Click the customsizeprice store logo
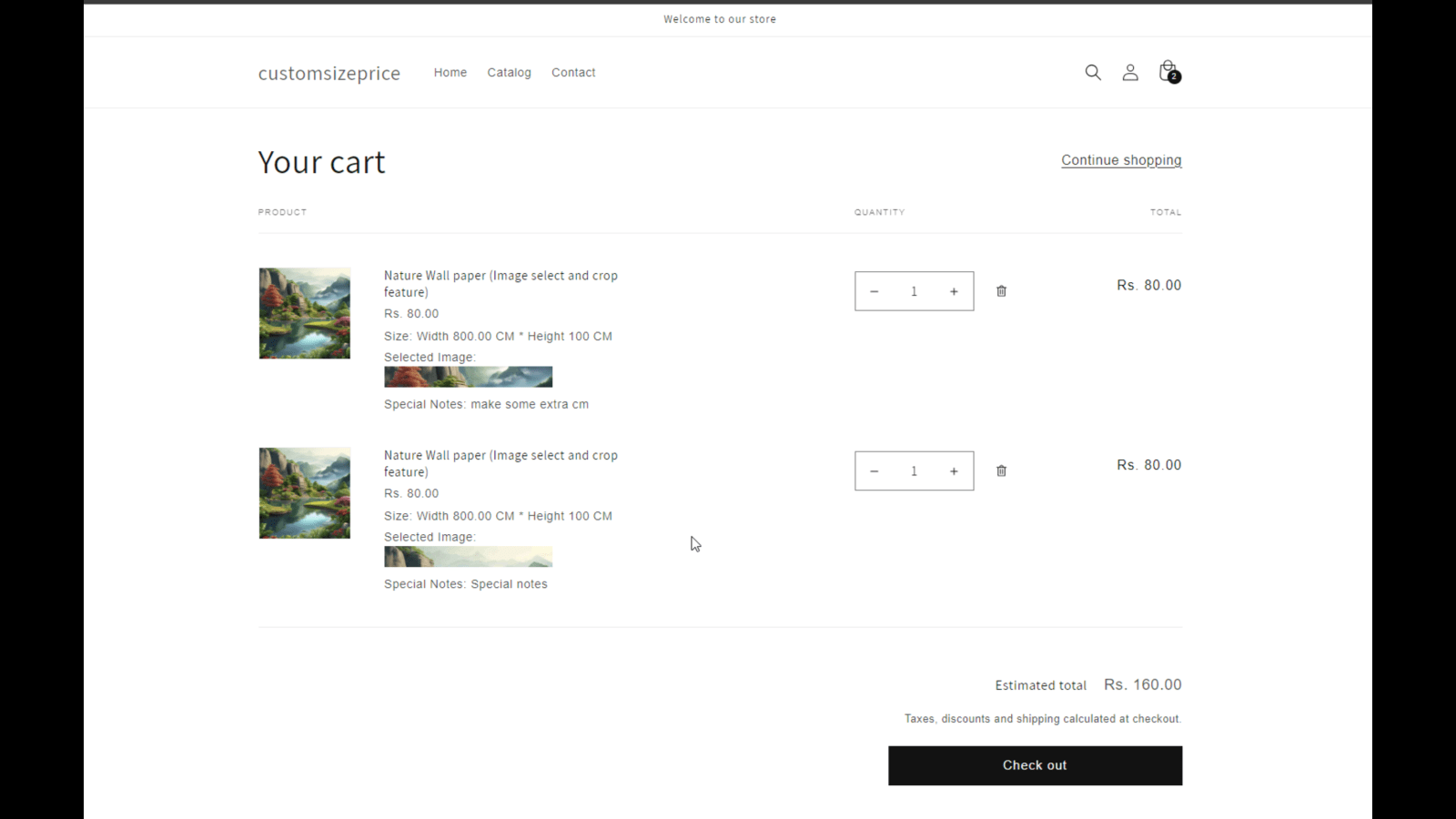 [329, 73]
